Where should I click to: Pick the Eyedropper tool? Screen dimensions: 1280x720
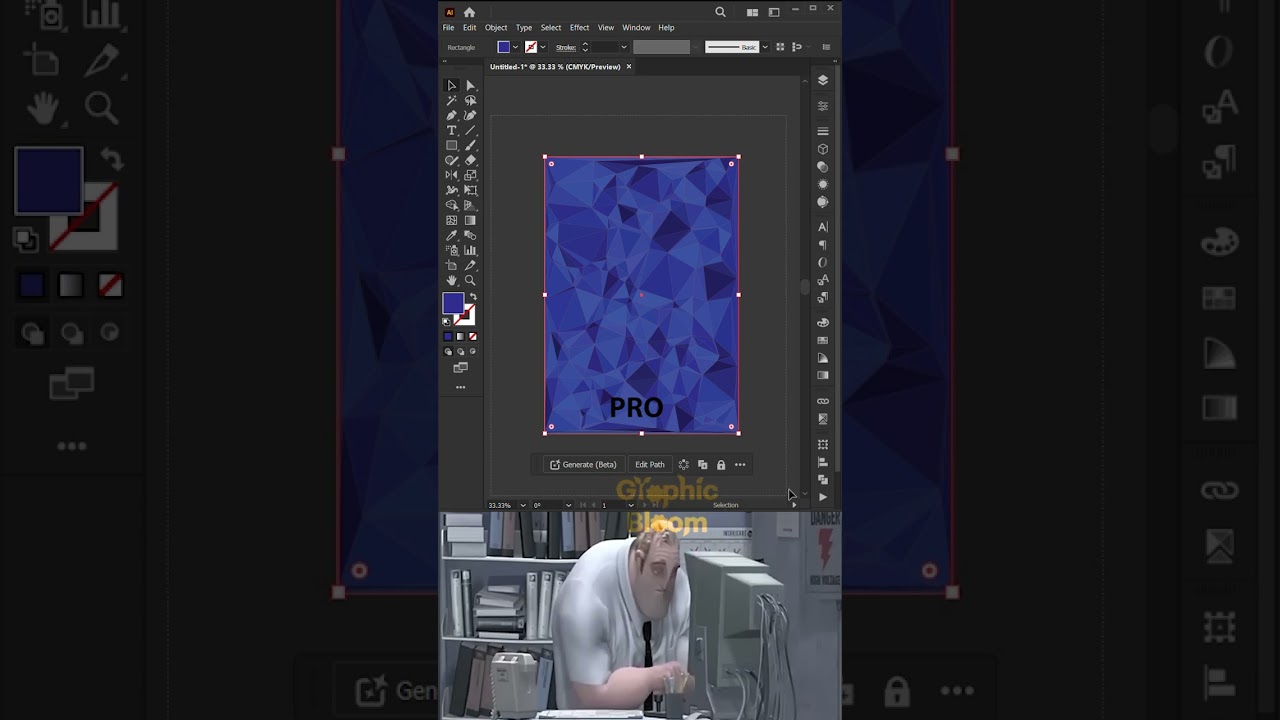point(451,235)
